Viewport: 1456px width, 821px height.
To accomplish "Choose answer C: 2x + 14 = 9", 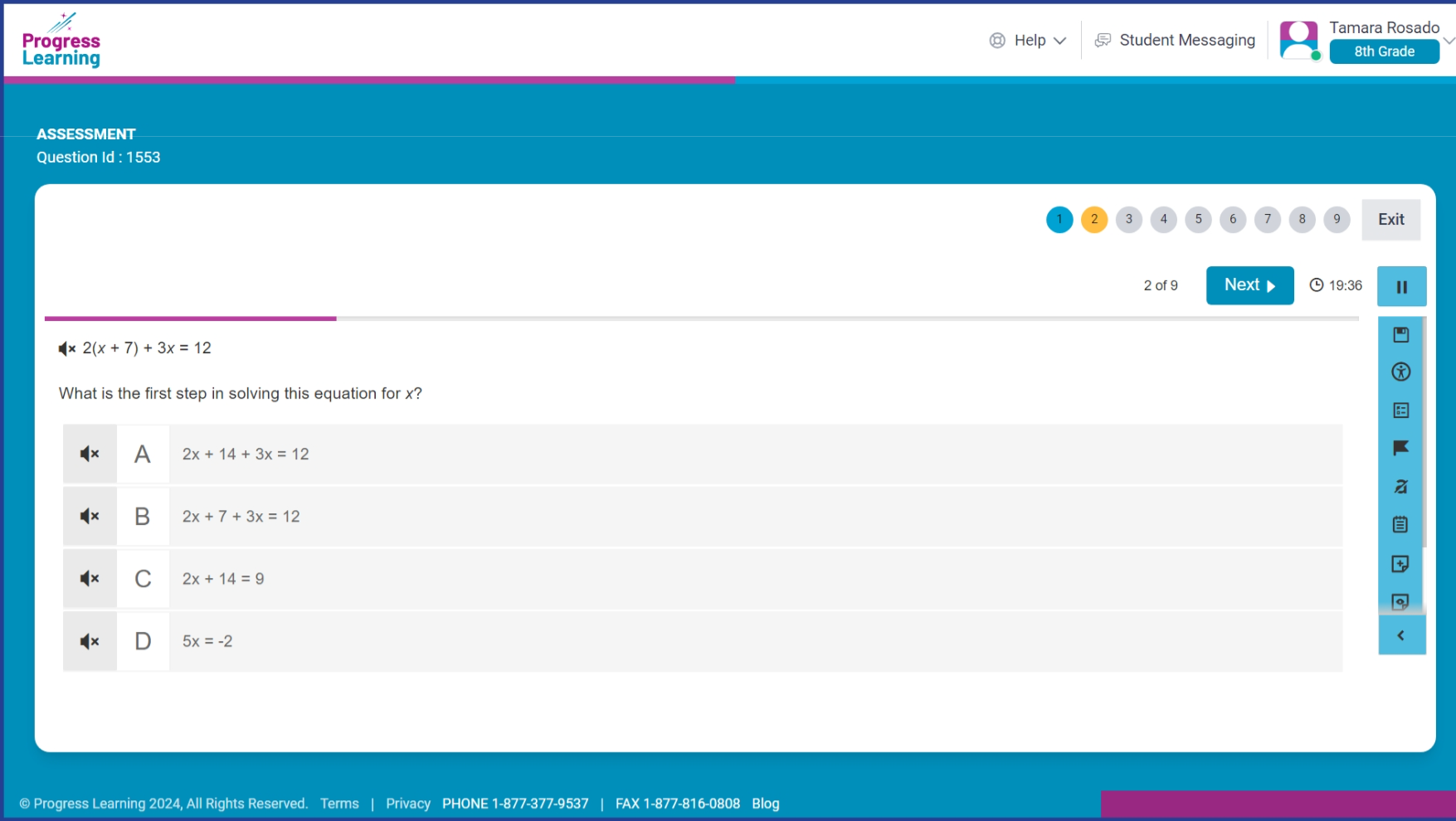I will coord(703,579).
